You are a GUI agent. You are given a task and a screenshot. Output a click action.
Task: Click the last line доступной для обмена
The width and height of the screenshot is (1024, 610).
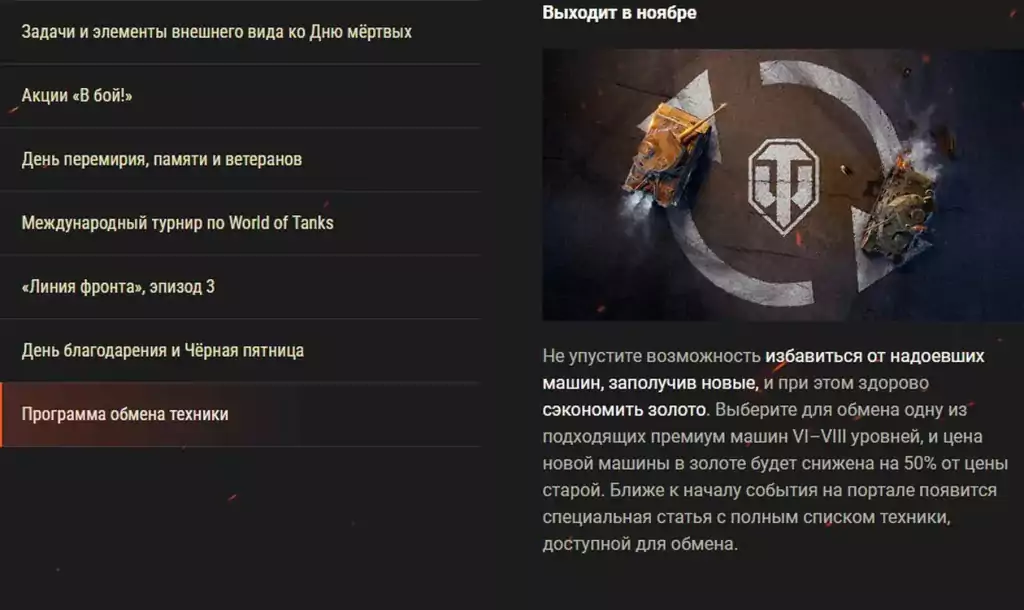pyautogui.click(x=639, y=543)
